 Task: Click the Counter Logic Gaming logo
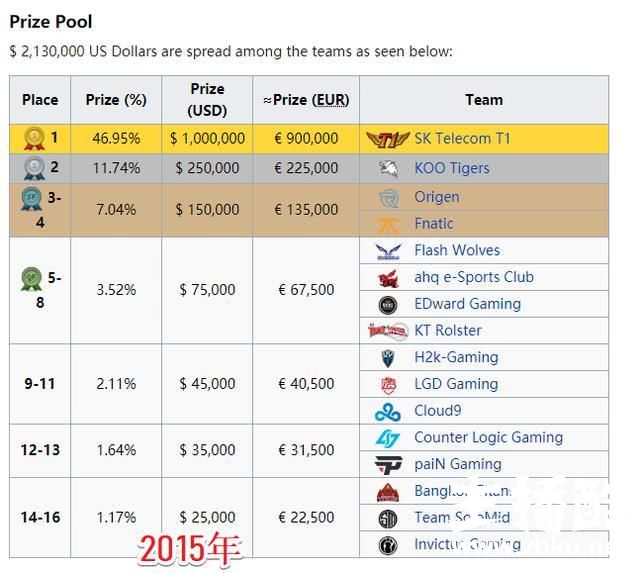pyautogui.click(x=388, y=438)
